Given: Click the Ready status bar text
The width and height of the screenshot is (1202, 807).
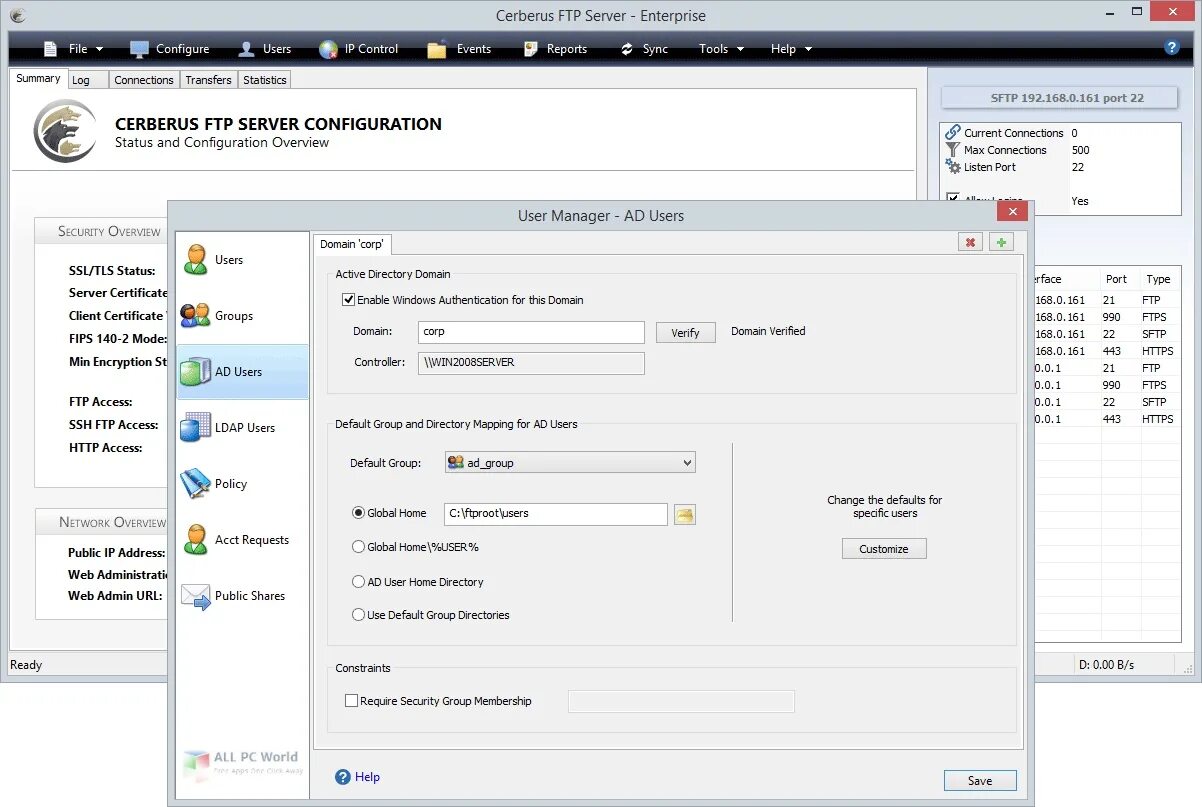Looking at the screenshot, I should (x=26, y=665).
